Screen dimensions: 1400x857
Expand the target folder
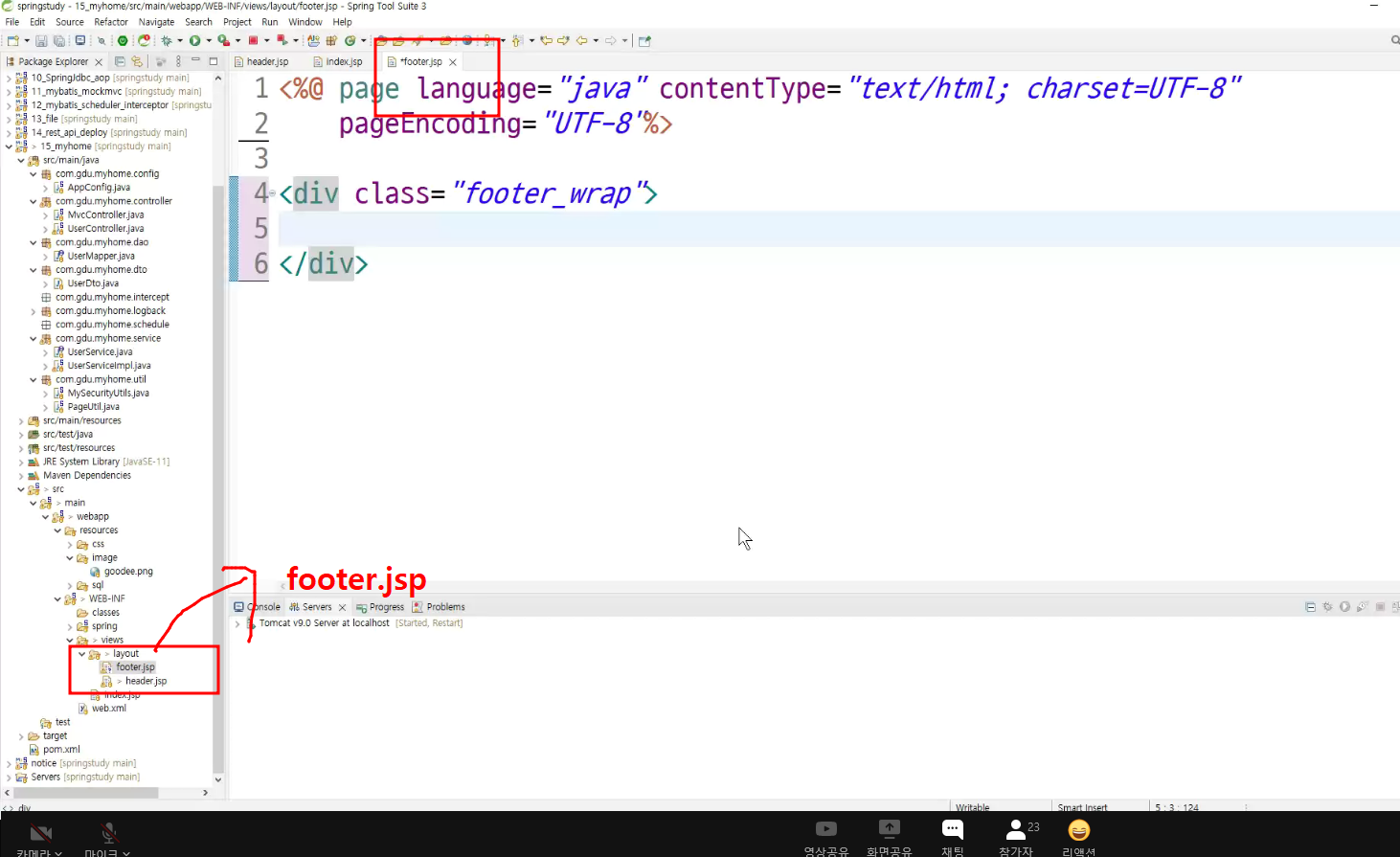(x=21, y=736)
